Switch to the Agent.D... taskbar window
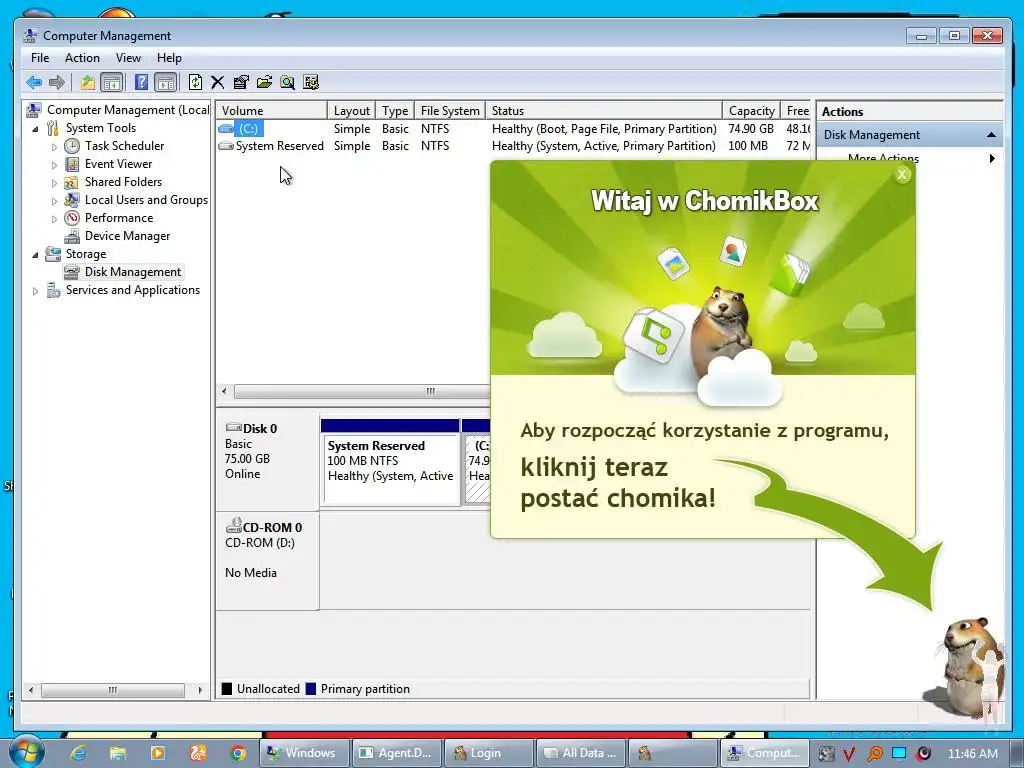This screenshot has width=1024, height=768. (x=396, y=753)
